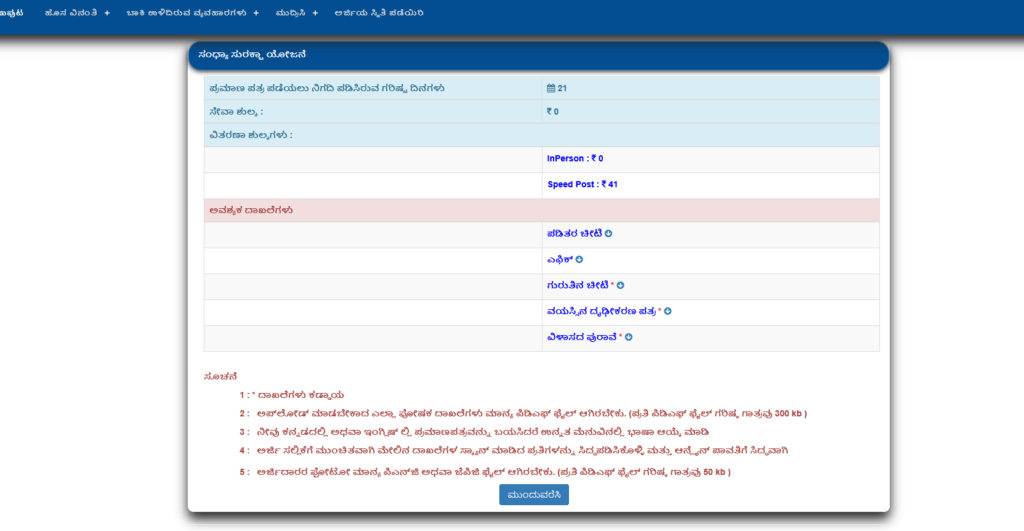Click the plus icon beside ಗುರುತಿನ ಚೀಟಿ
The width and height of the screenshot is (1024, 531).
620,285
